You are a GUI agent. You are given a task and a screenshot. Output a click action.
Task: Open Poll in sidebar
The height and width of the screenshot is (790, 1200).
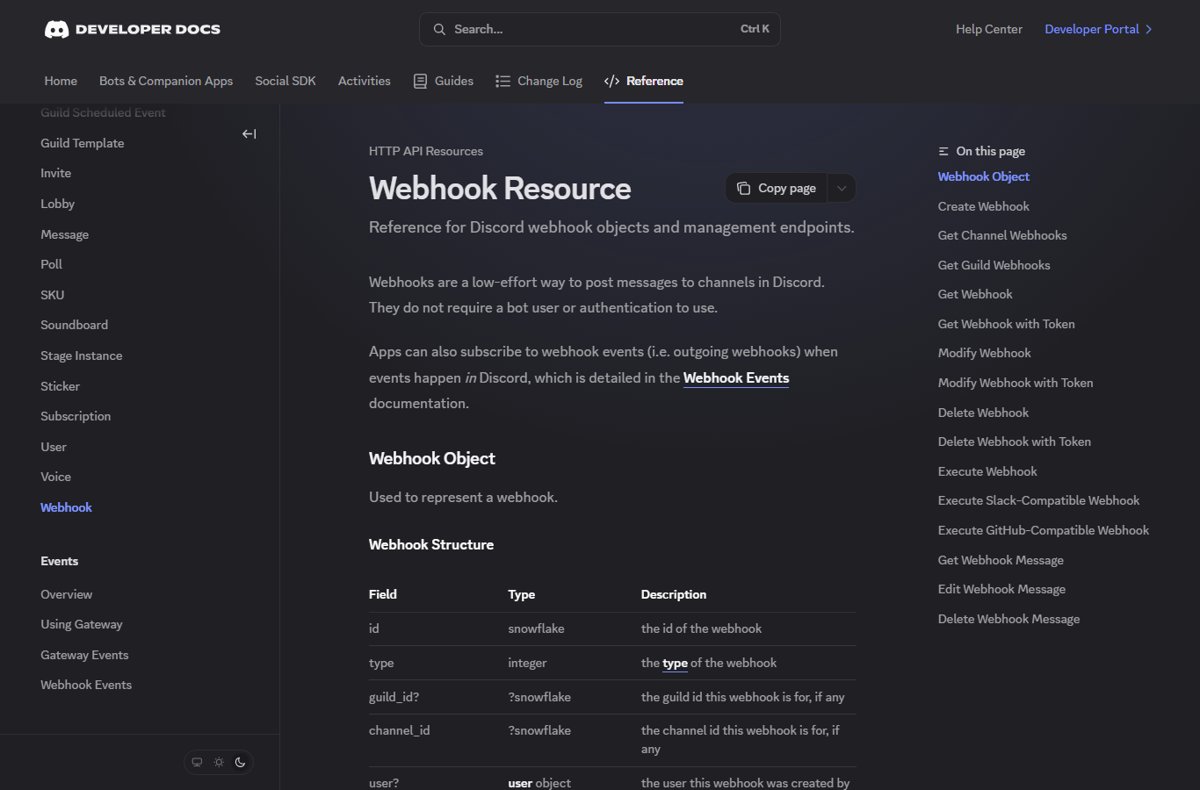tap(51, 264)
